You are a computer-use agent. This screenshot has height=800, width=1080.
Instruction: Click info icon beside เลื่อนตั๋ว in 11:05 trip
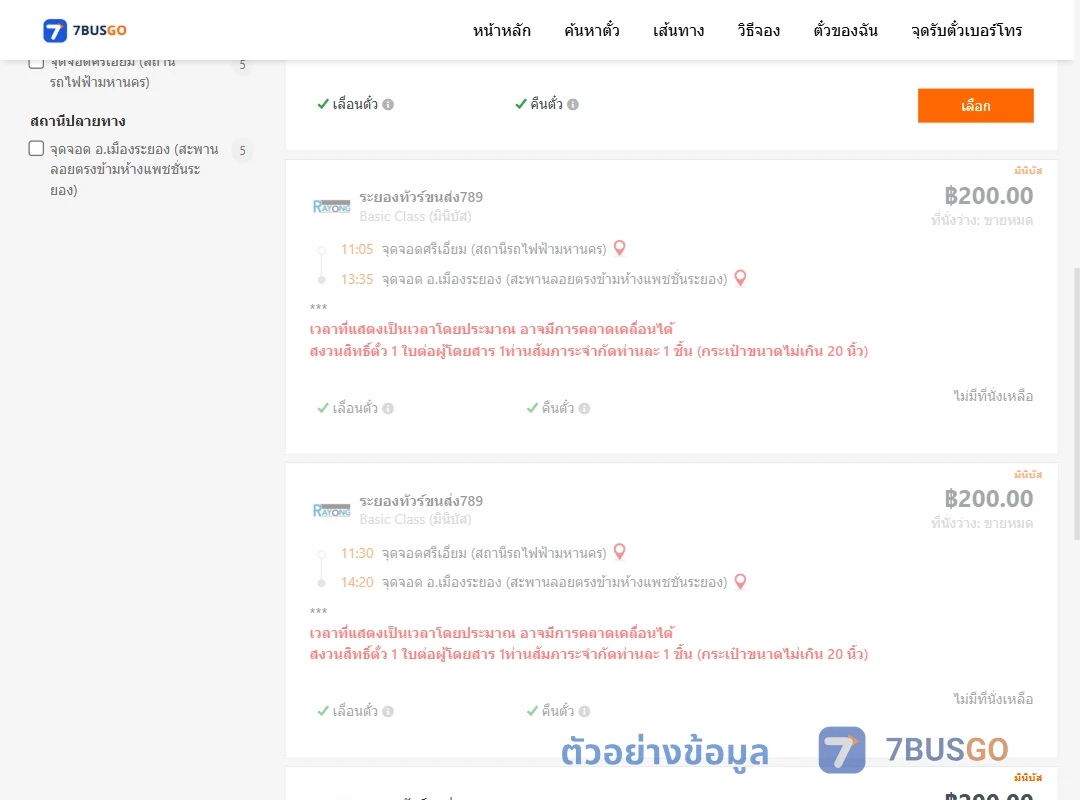388,409
